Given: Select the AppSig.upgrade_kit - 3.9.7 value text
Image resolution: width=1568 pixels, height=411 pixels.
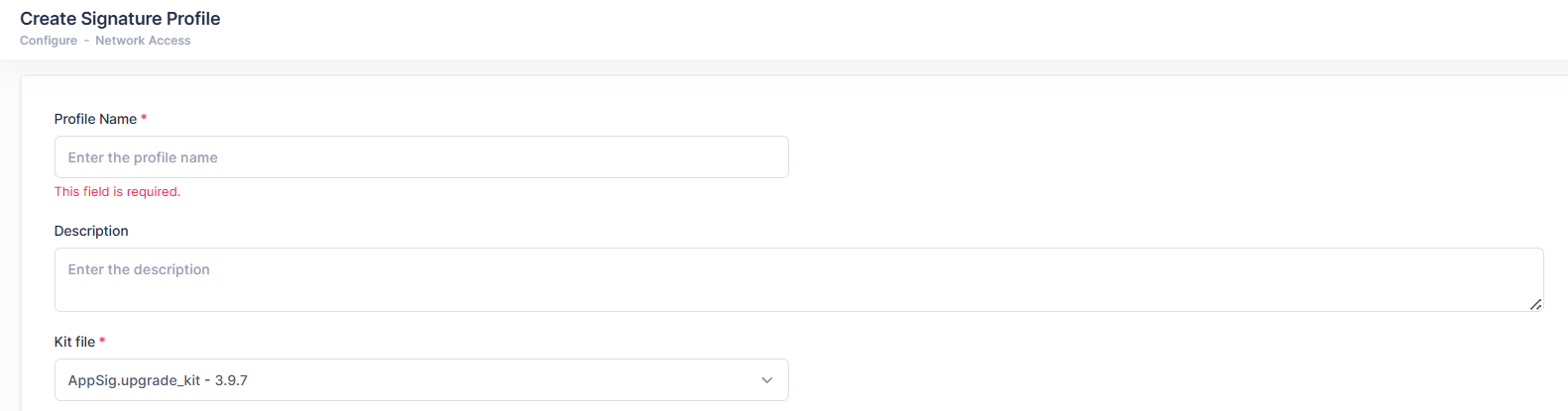Looking at the screenshot, I should [x=158, y=380].
